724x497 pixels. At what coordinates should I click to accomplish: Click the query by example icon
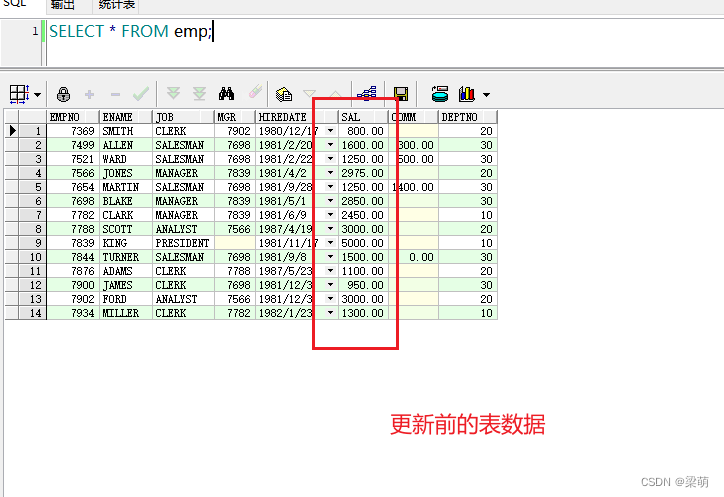pos(284,94)
